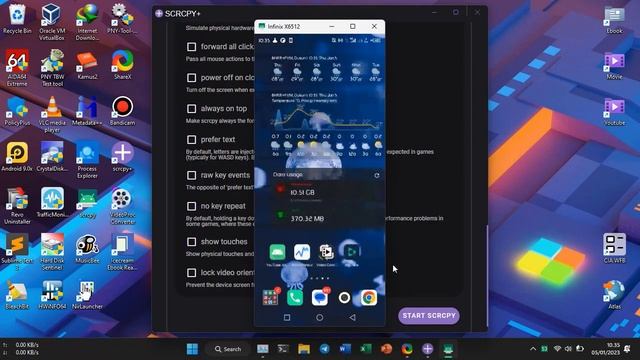
Task: Open BleachBit desktop shortcut
Action: [17, 294]
